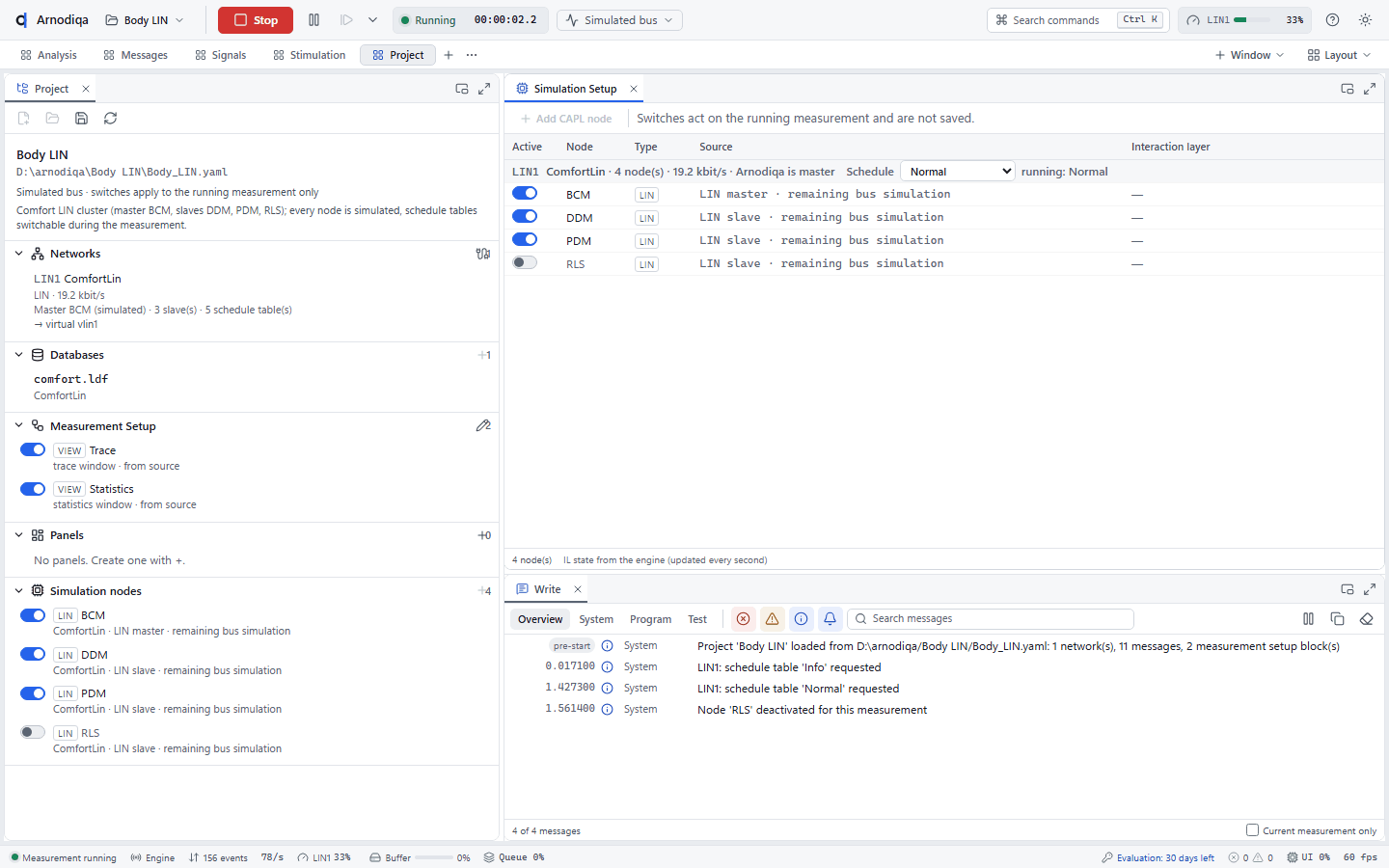Activate the RLS node in Simulation Setup
This screenshot has width=1389, height=868.
(x=525, y=263)
